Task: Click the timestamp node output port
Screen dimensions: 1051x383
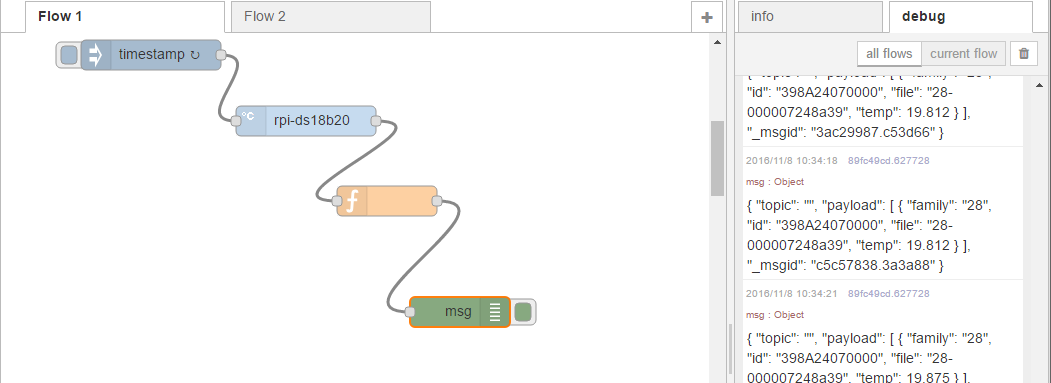Action: point(221,55)
